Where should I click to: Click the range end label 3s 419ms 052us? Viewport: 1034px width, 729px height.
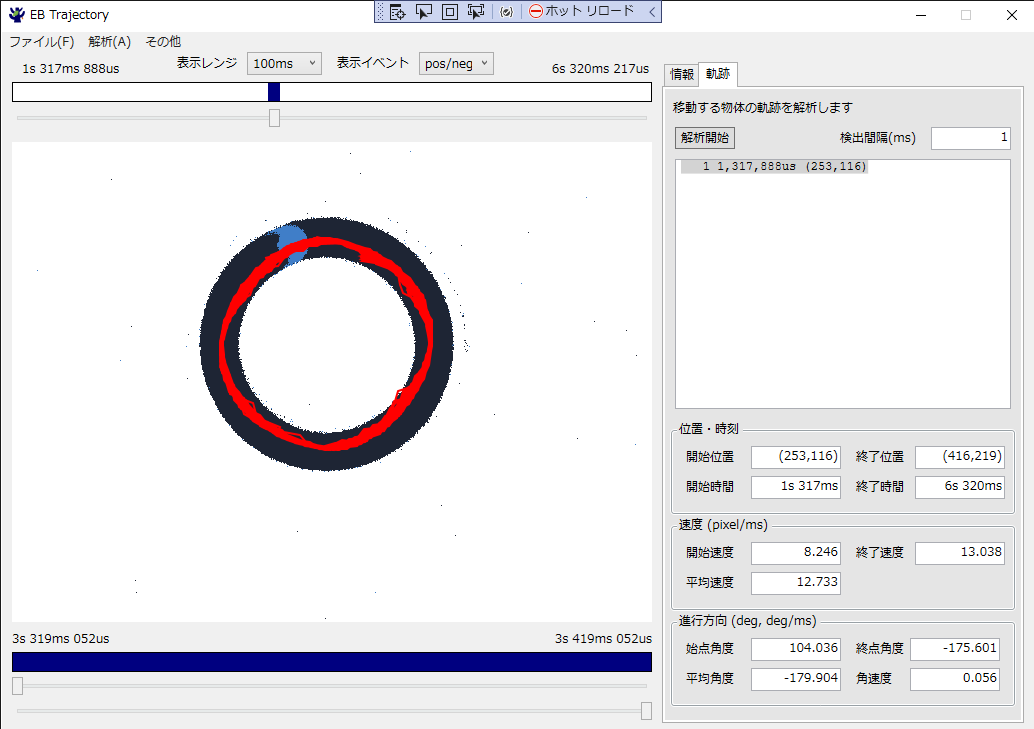coord(603,639)
